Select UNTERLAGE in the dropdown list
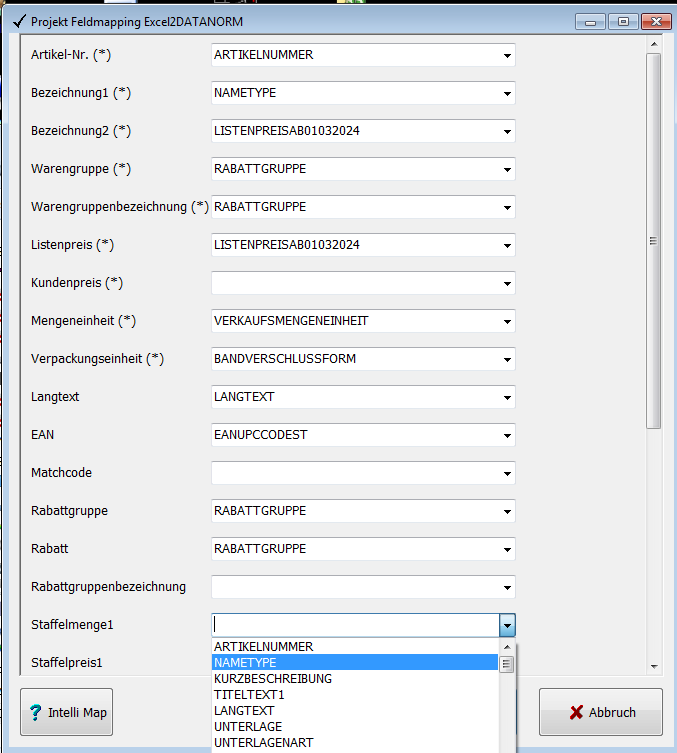The width and height of the screenshot is (677, 753). pos(355,727)
